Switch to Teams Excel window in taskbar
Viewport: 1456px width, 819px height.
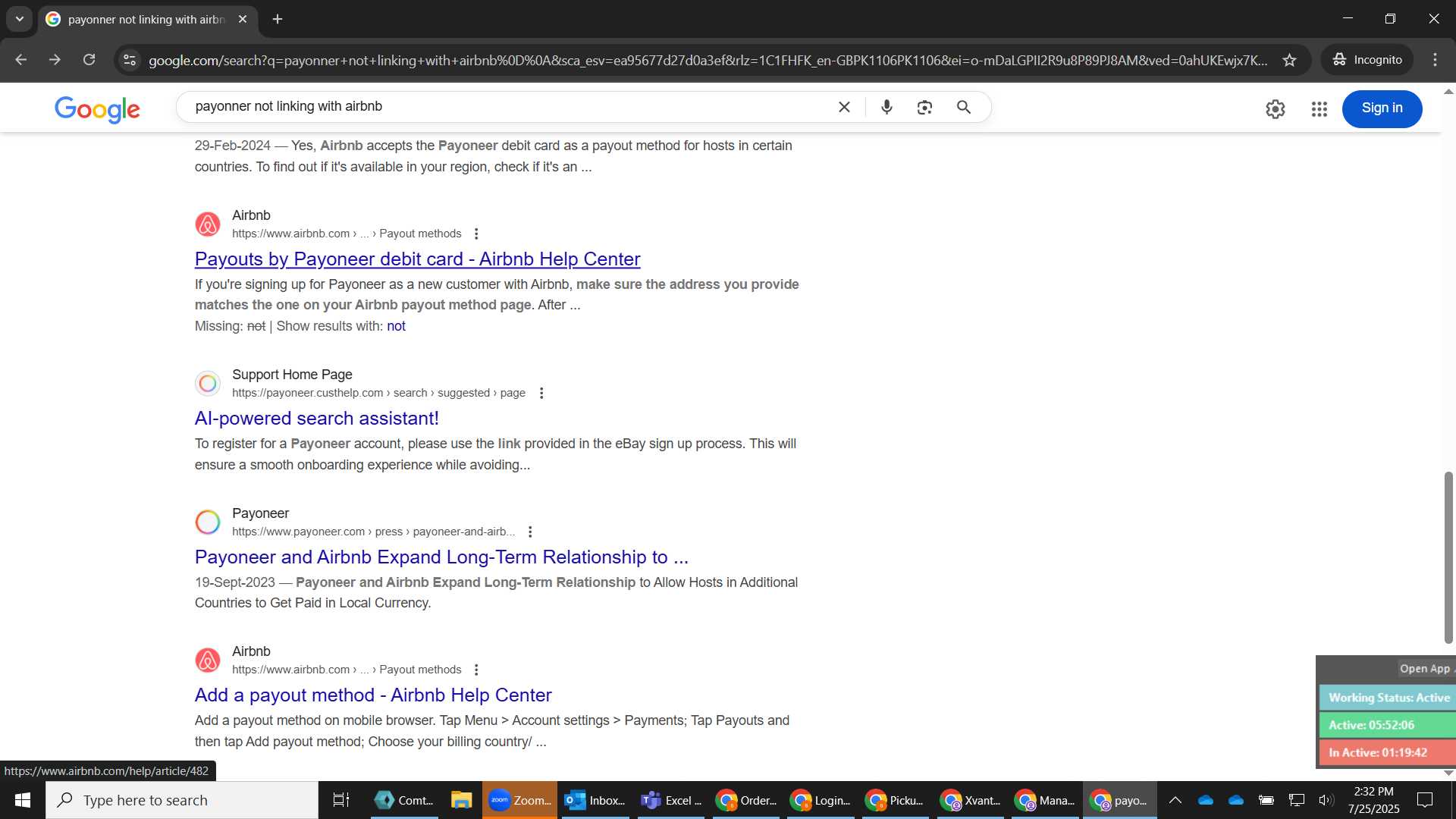pyautogui.click(x=672, y=800)
